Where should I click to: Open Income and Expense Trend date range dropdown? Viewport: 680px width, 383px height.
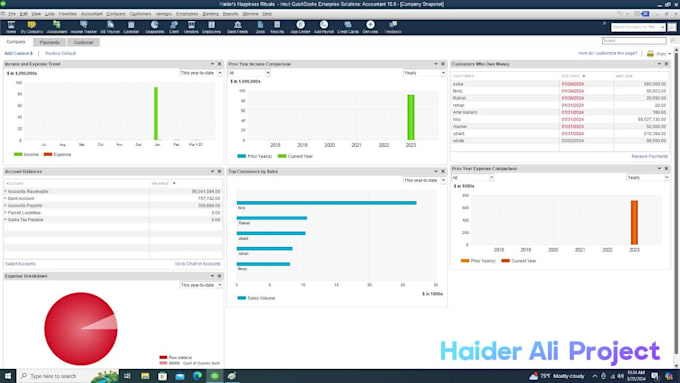201,73
